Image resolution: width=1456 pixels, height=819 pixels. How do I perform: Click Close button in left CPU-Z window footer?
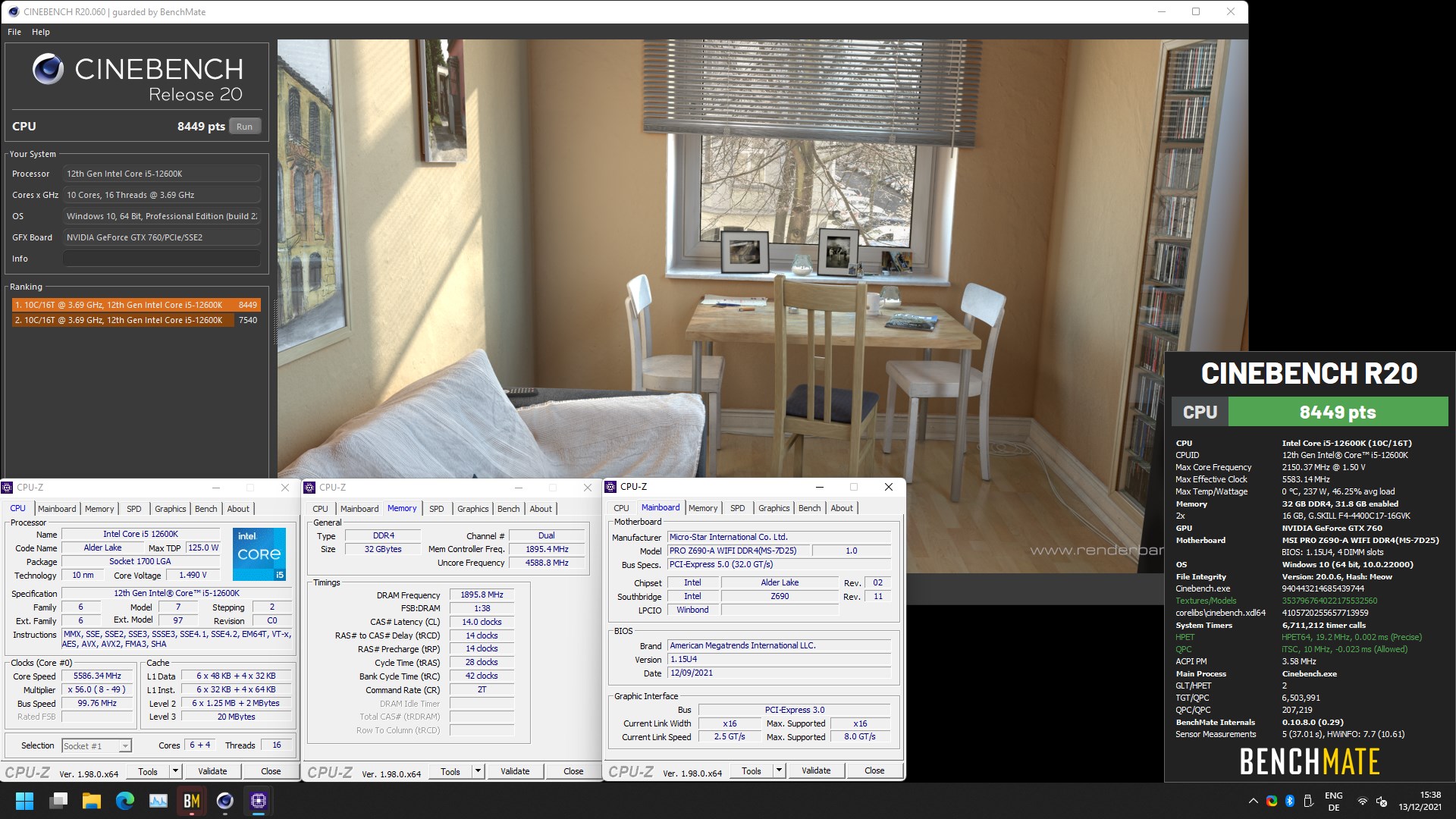pyautogui.click(x=271, y=771)
